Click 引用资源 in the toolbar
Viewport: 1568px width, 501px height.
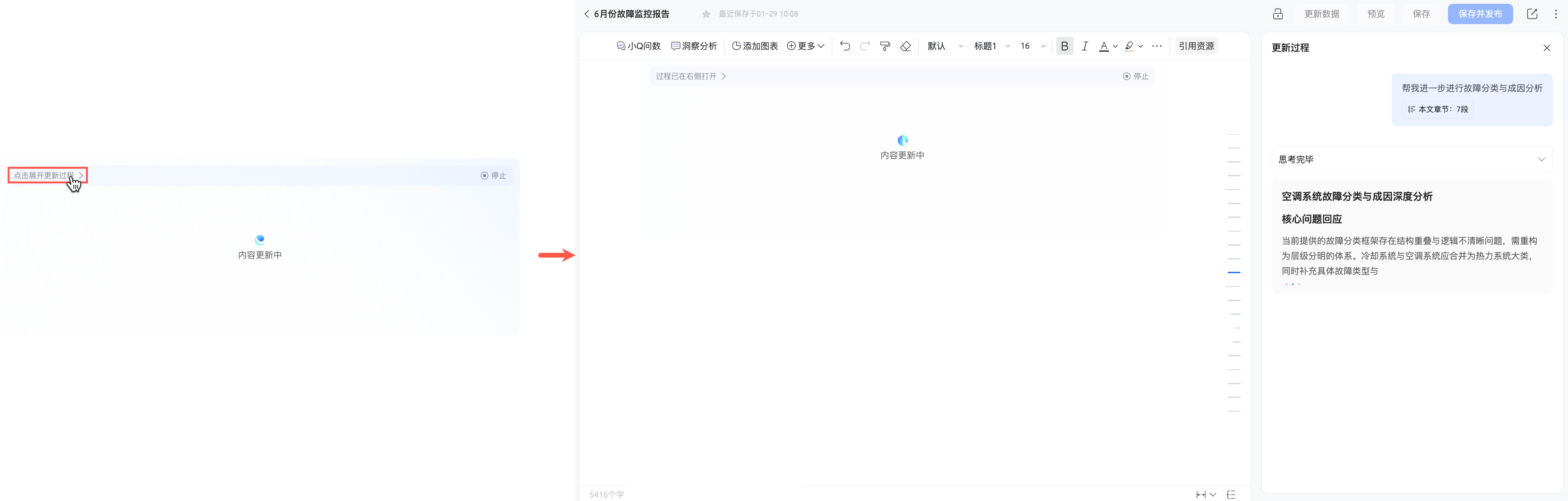[x=1196, y=46]
